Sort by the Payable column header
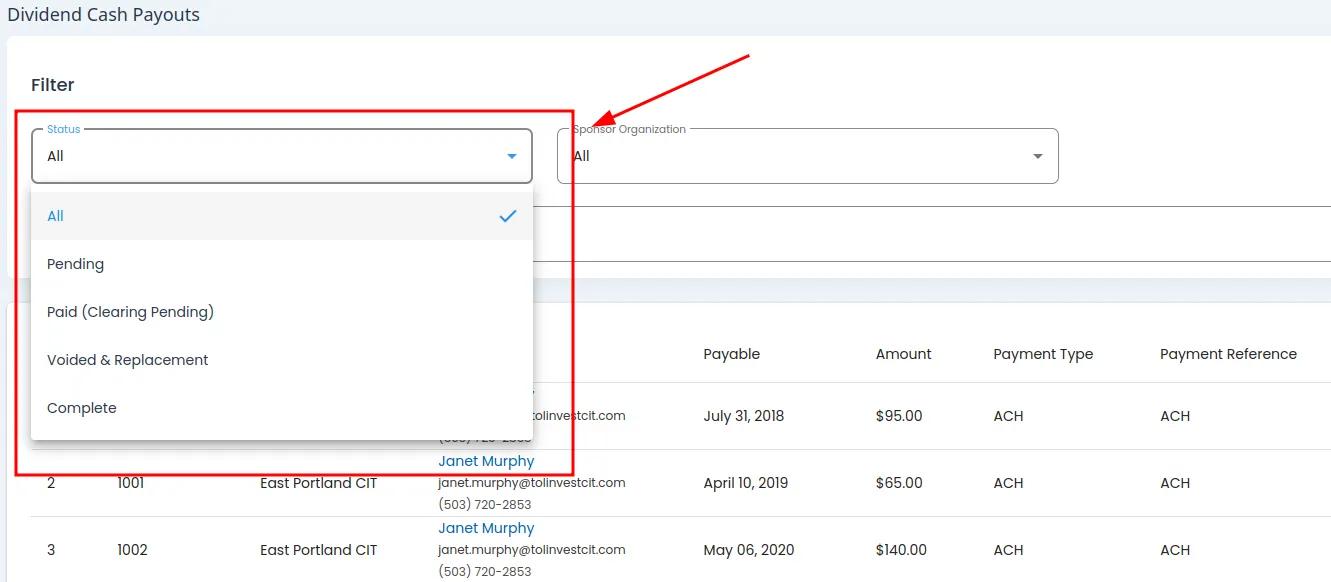The height and width of the screenshot is (582, 1331). pos(731,354)
